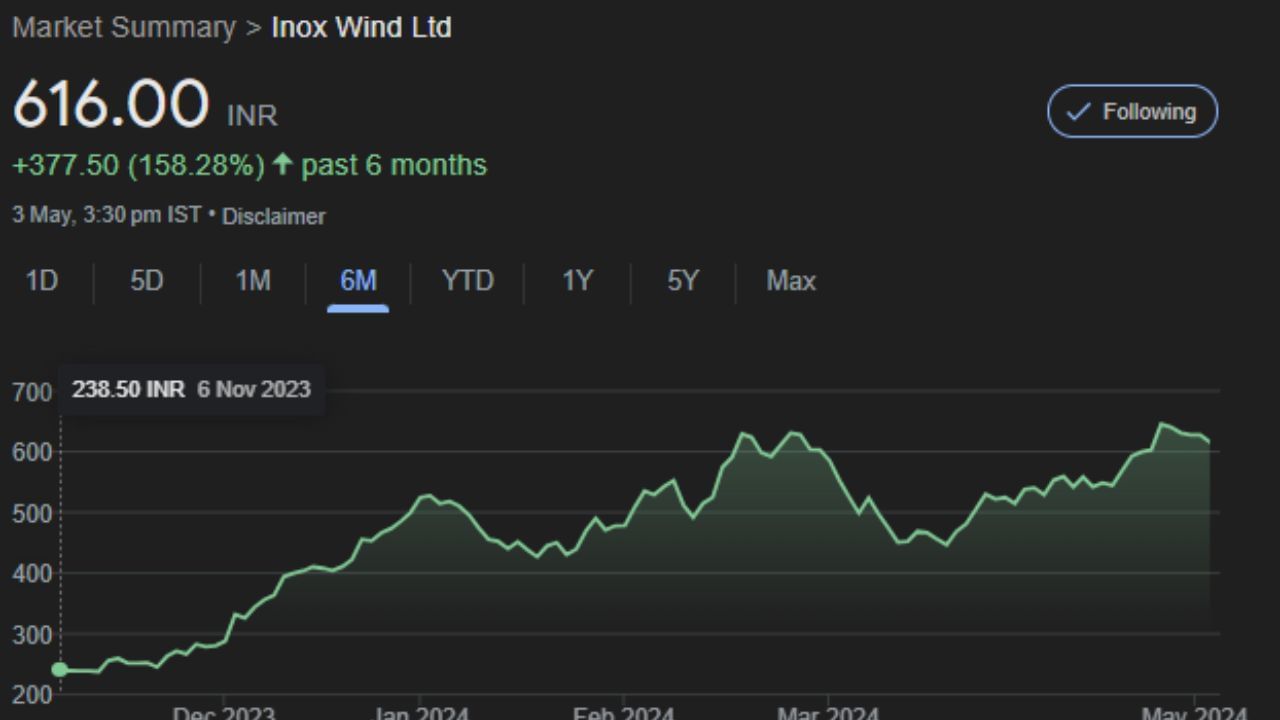Click the 200 y-axis label
Screen dimensions: 1280x720
click(x=32, y=695)
